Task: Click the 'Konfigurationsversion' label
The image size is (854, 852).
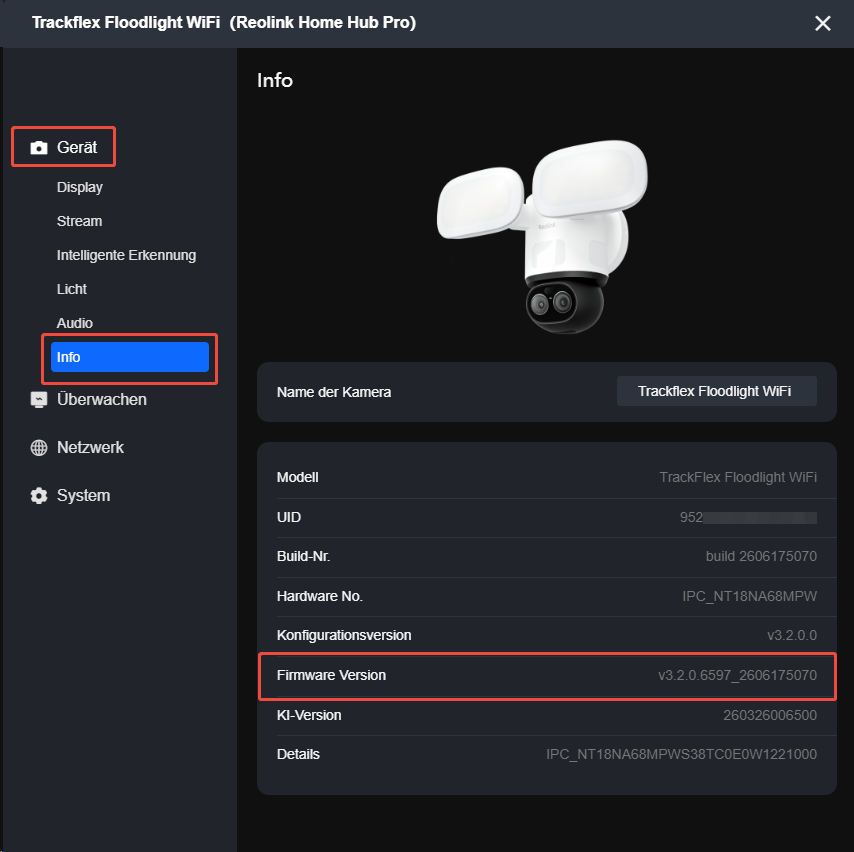Action: coord(344,636)
